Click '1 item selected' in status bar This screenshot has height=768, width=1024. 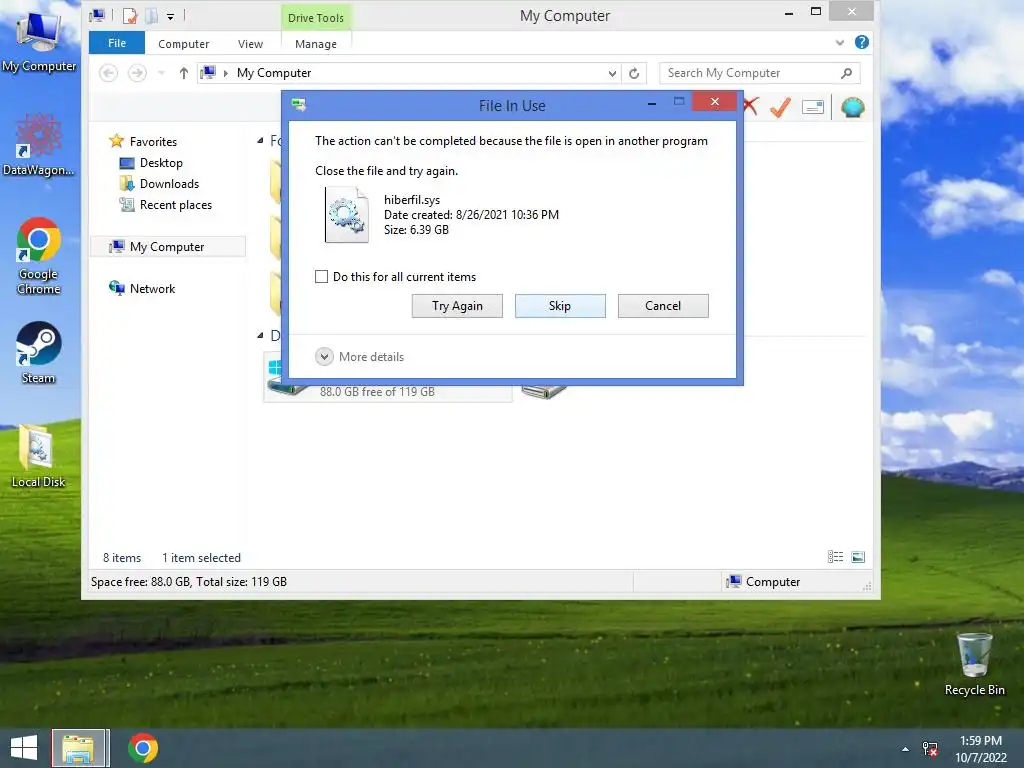tap(201, 558)
